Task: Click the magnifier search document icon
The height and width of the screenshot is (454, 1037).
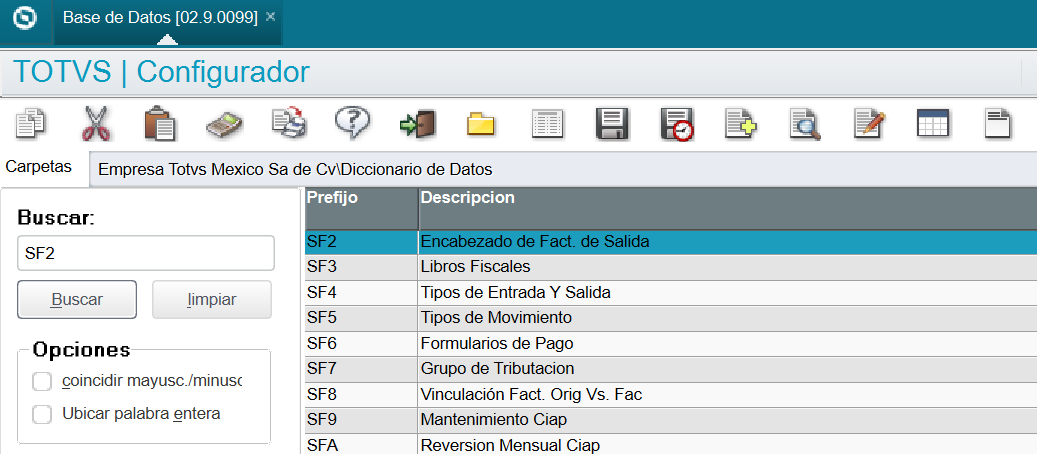Action: [805, 124]
